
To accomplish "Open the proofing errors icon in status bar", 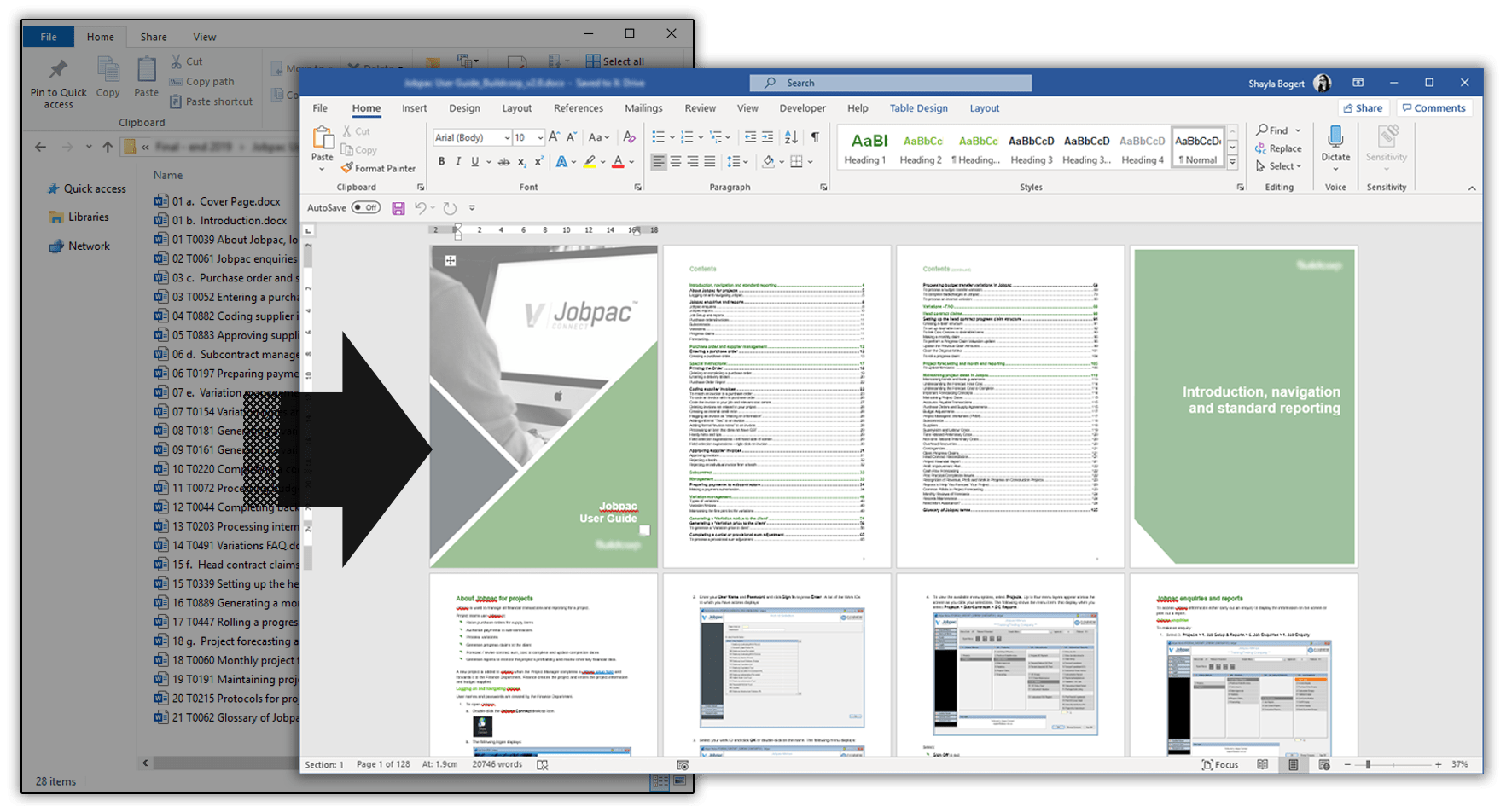I will pos(542,765).
